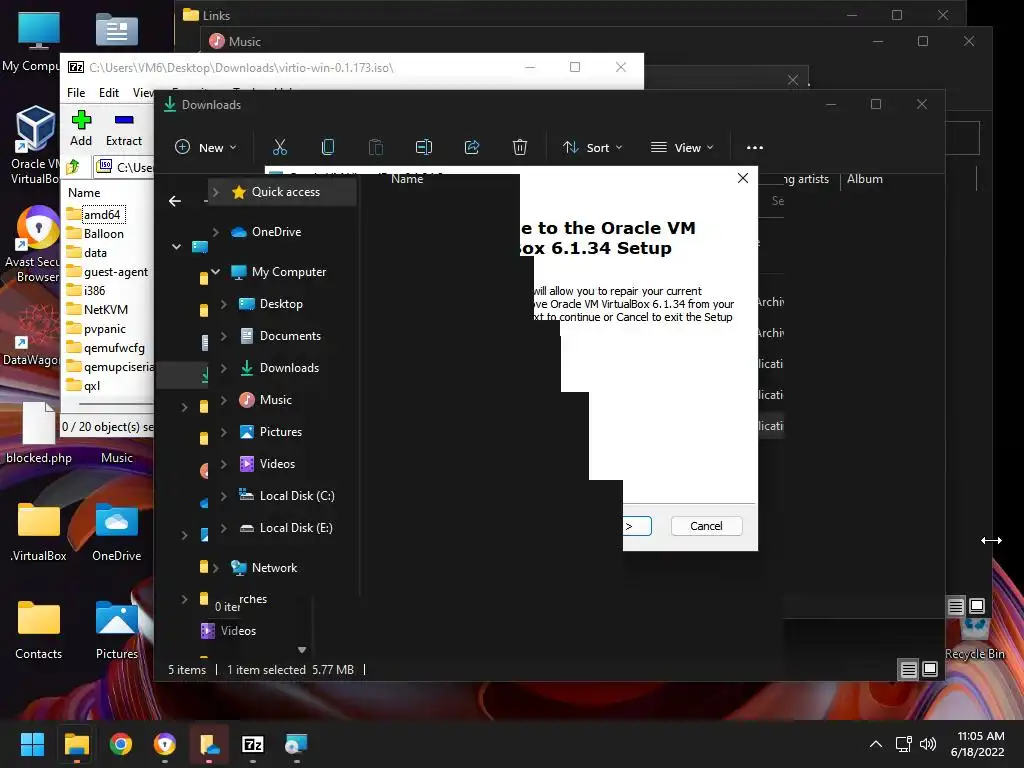1024x768 pixels.
Task: Select the blocked.php file on desktop
Action: (x=38, y=432)
